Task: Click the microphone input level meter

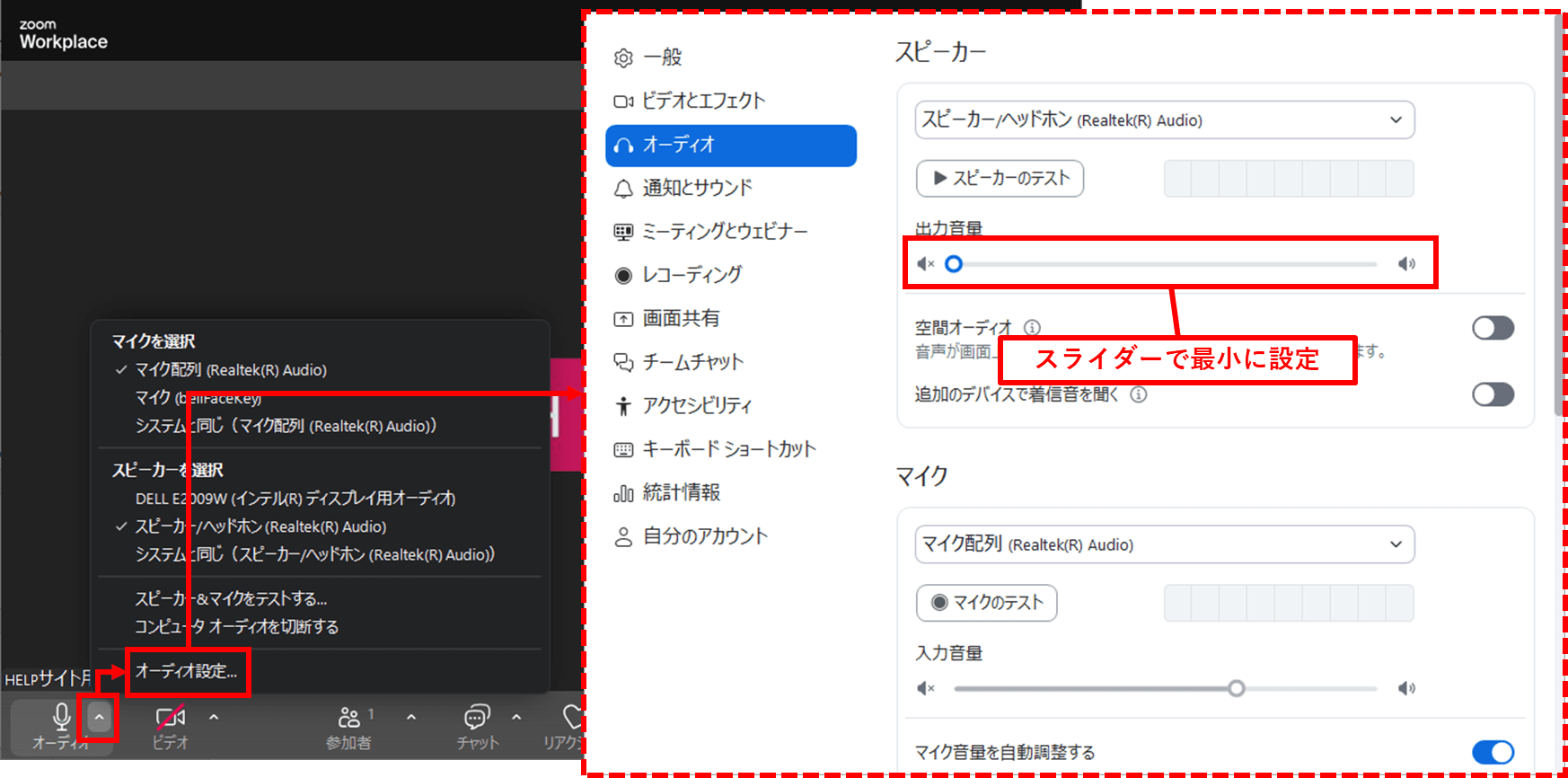Action: point(1289,603)
